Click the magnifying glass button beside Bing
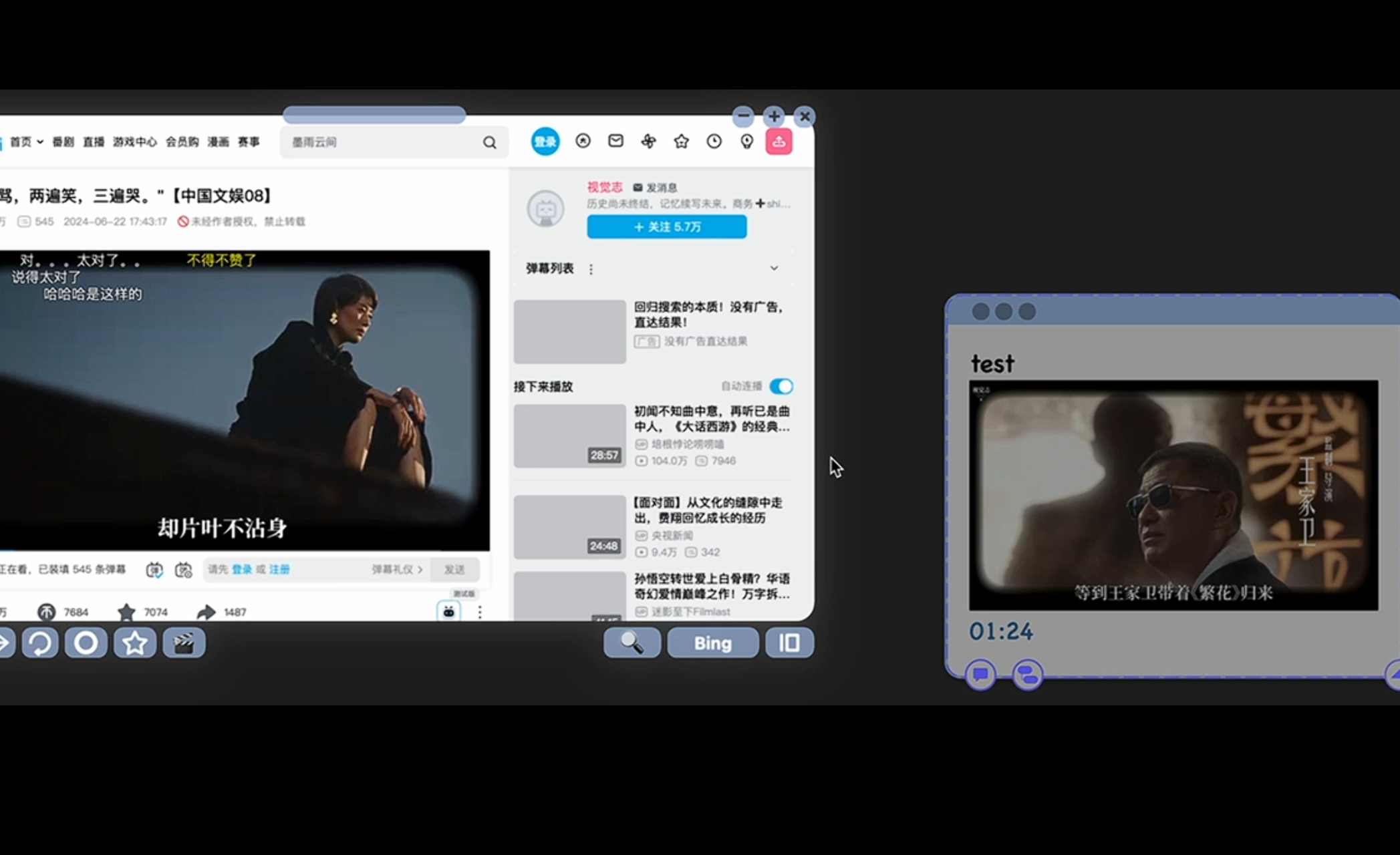The height and width of the screenshot is (855, 1400). pyautogui.click(x=632, y=643)
